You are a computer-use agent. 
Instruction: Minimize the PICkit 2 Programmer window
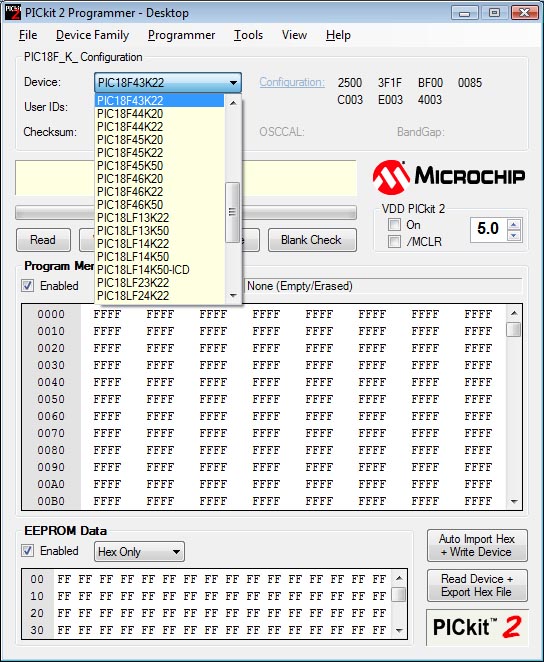(x=465, y=13)
